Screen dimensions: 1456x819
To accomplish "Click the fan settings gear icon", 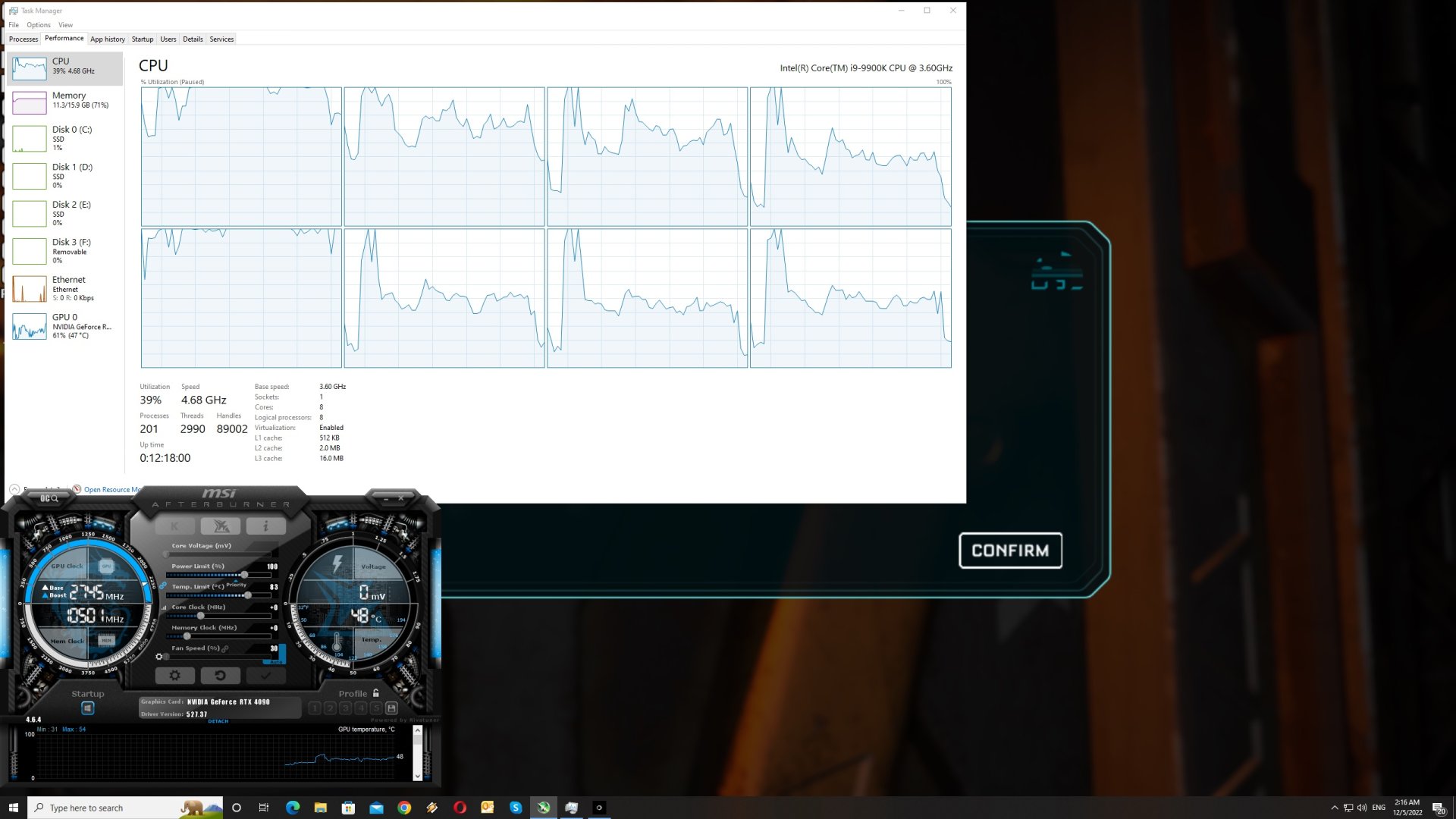I will coord(158,657).
